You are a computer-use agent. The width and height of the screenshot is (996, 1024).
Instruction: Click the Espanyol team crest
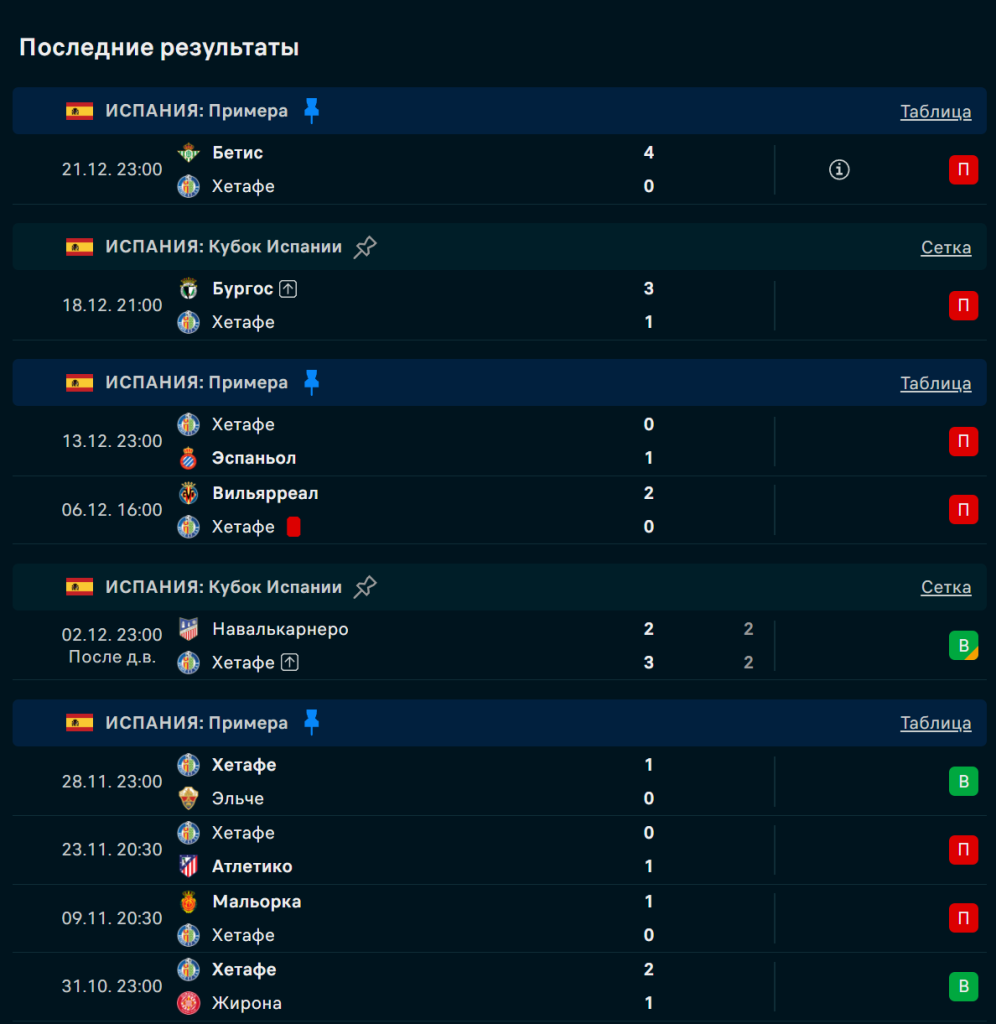(x=188, y=459)
